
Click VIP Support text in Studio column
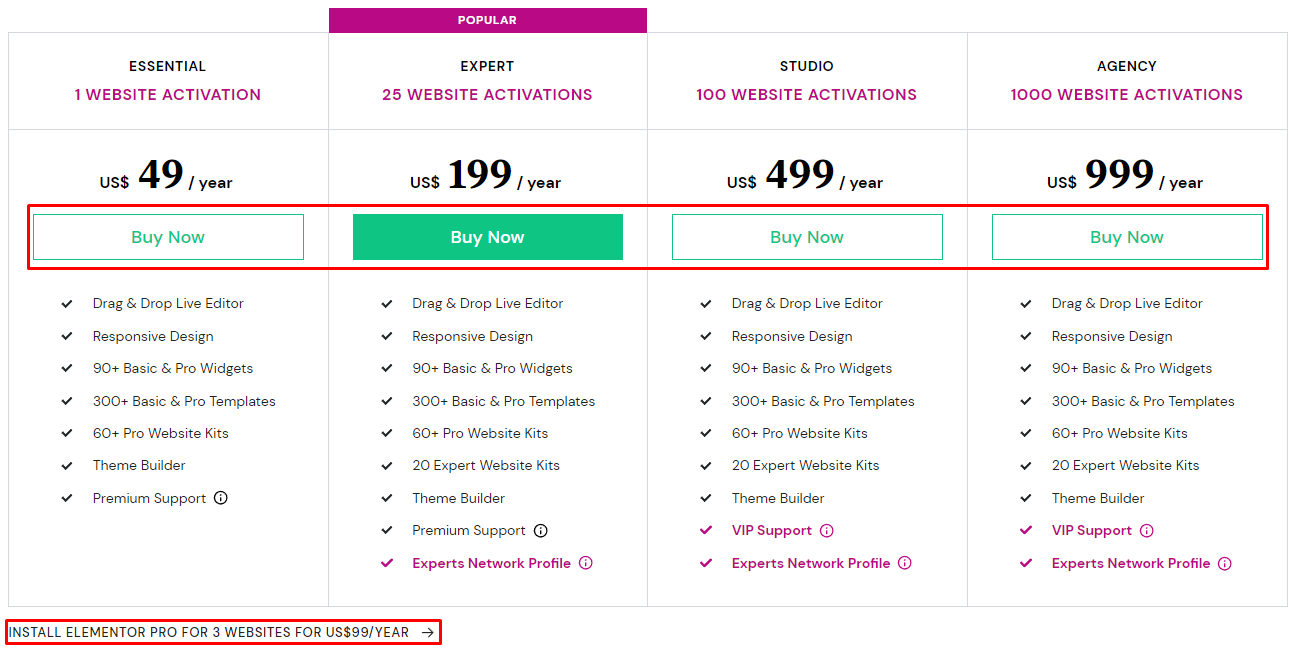[x=772, y=531]
